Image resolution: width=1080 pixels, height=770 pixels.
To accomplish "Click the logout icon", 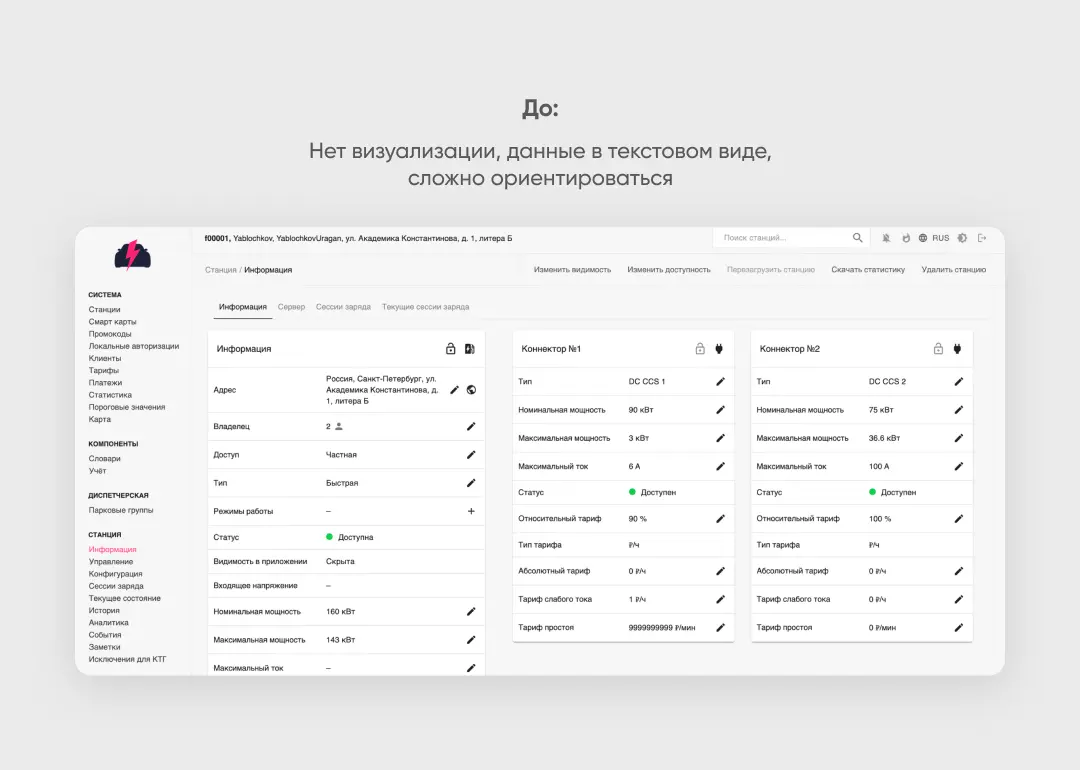I will [982, 238].
